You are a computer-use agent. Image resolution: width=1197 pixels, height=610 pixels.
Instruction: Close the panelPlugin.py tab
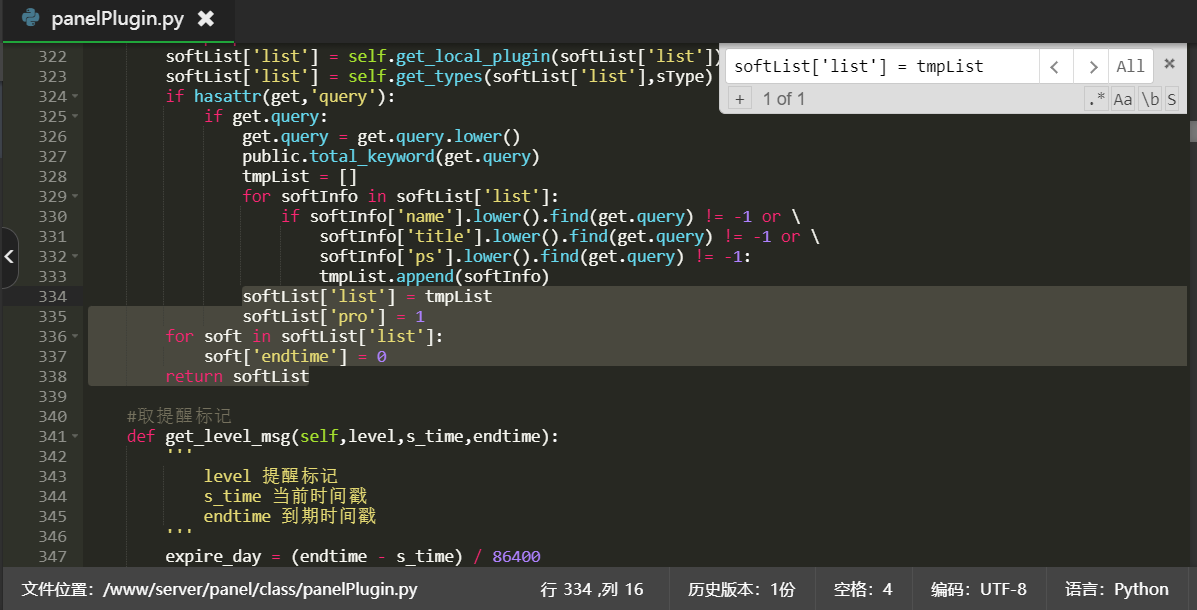point(205,19)
